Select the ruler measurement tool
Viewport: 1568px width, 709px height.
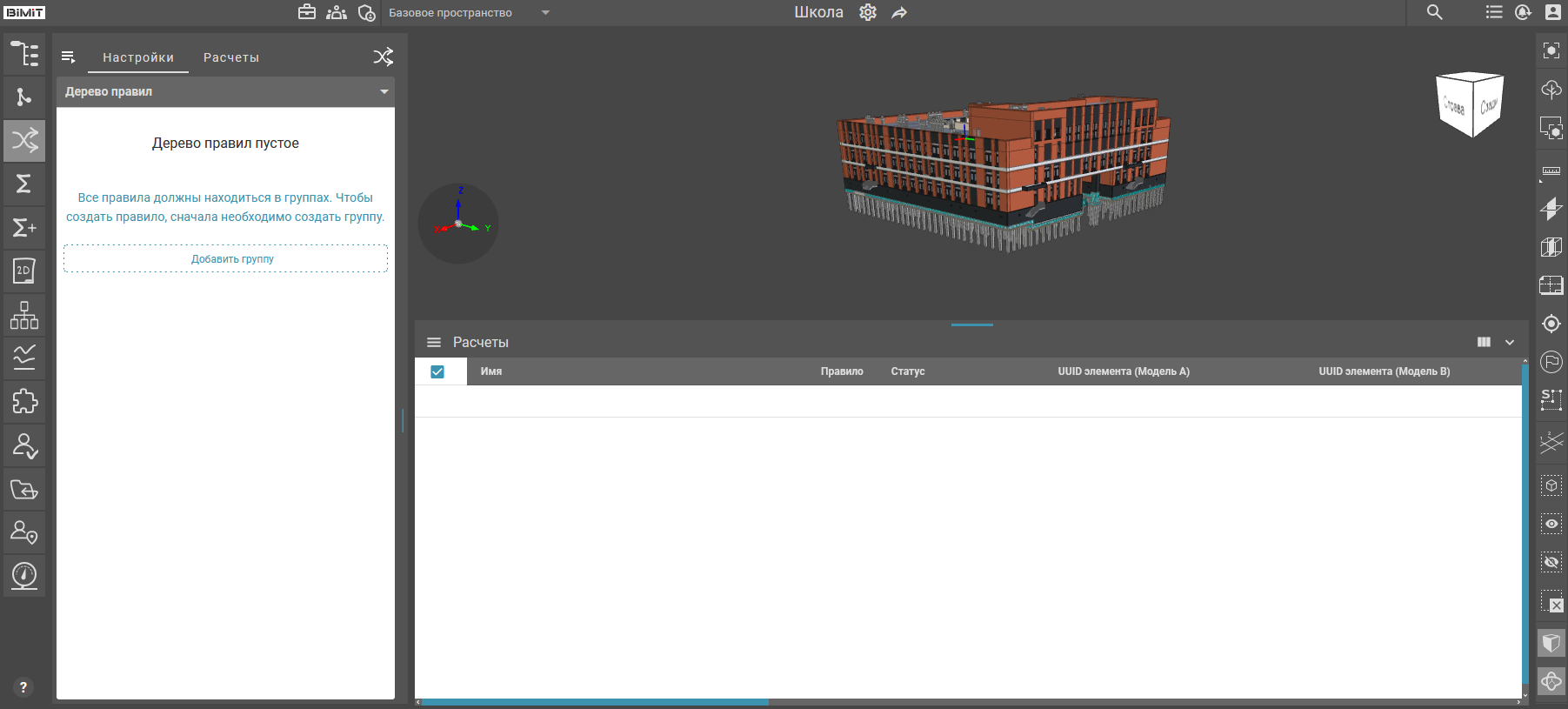point(1551,171)
